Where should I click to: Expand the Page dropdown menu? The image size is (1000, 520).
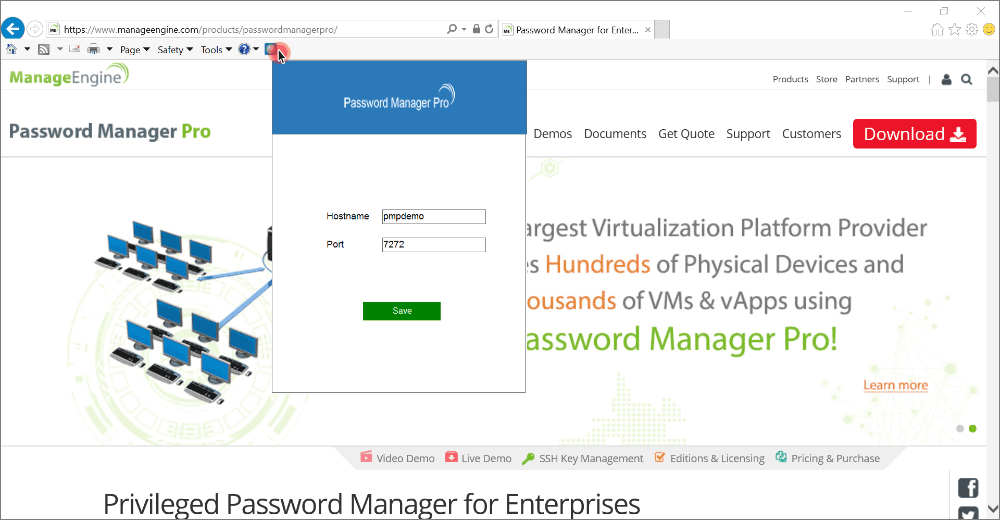tap(134, 49)
